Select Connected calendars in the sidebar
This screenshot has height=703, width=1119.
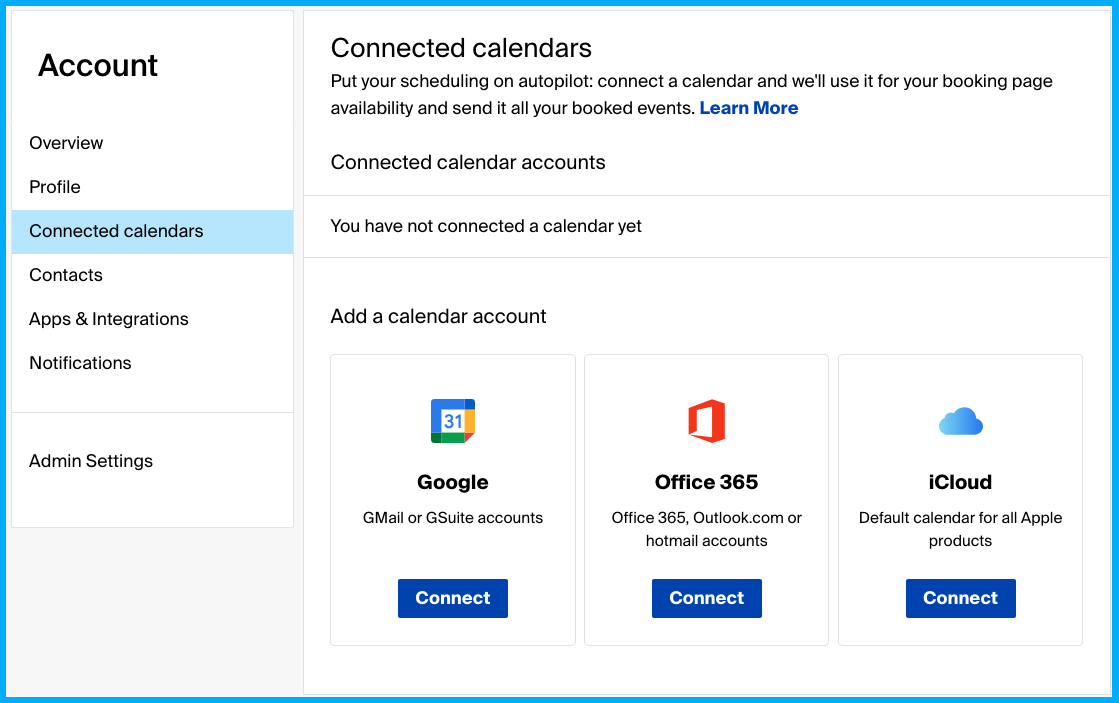pyautogui.click(x=116, y=231)
